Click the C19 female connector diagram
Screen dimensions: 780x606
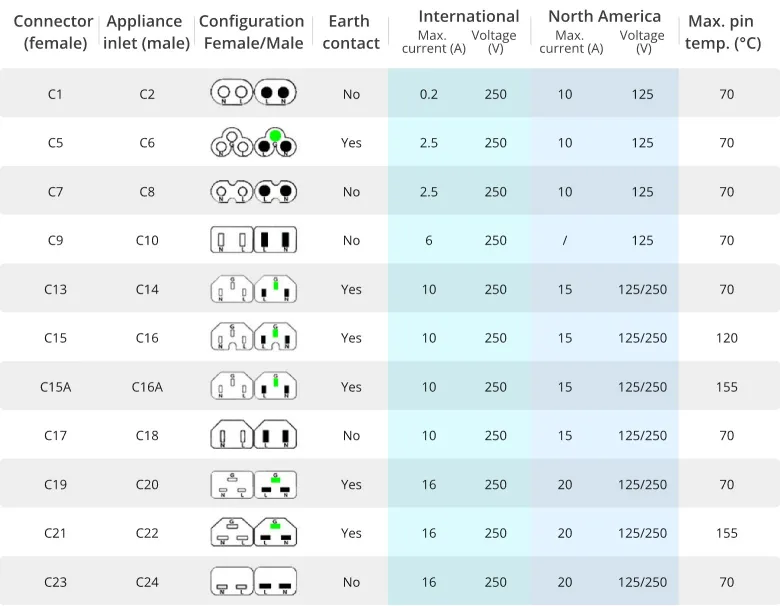(x=231, y=485)
